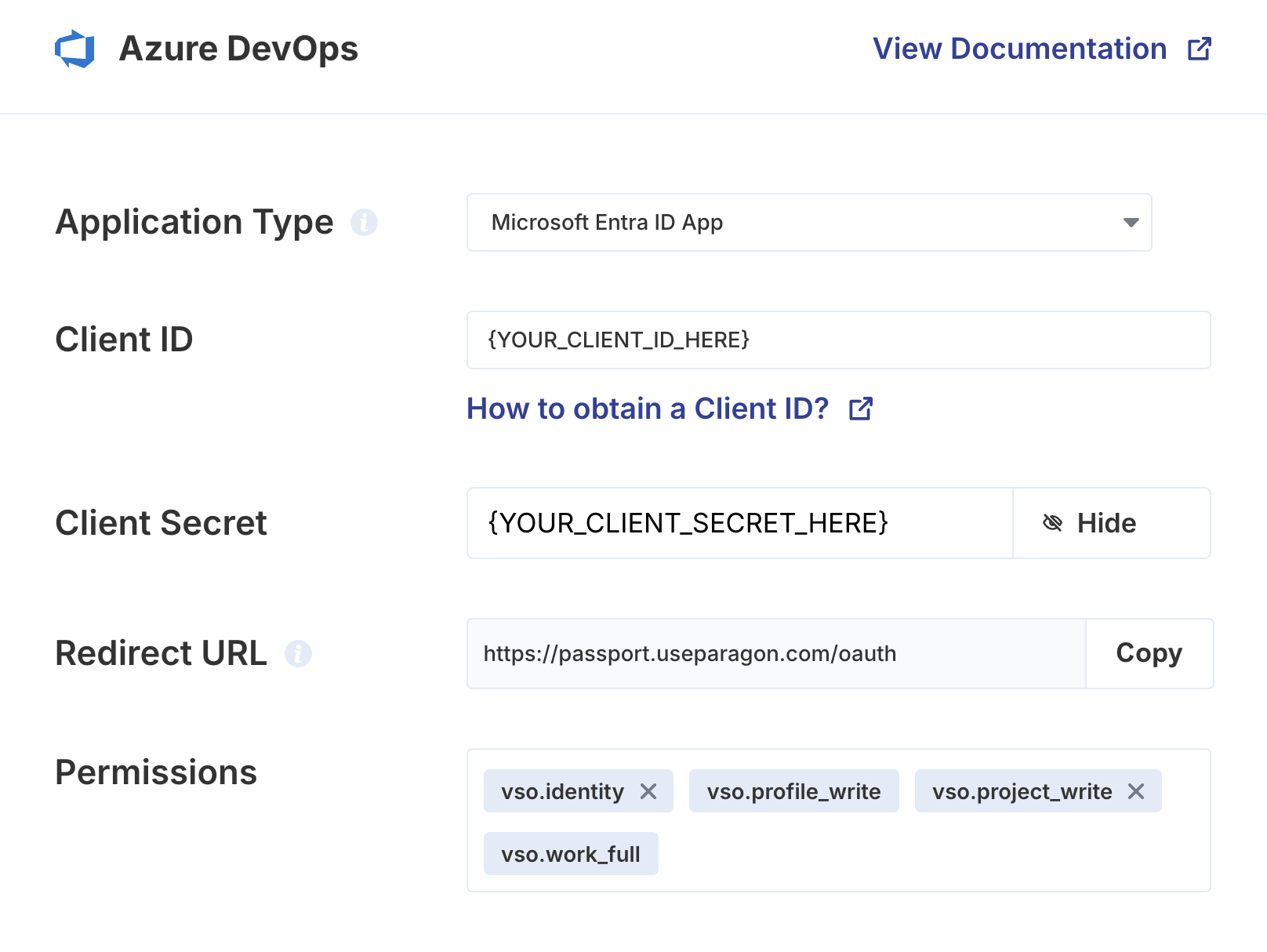Click the Permissions label

pos(156,772)
